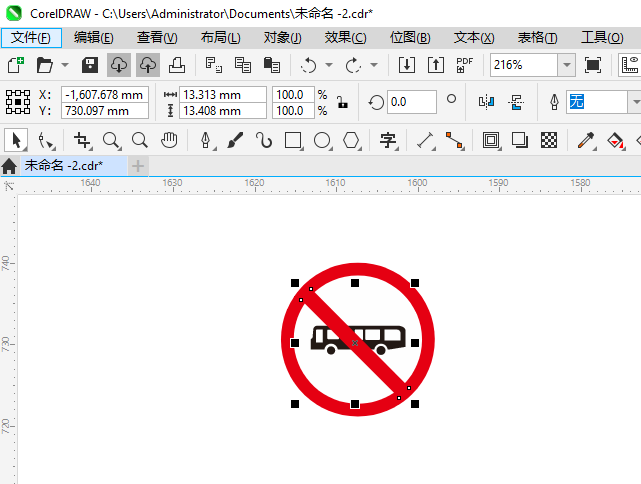The height and width of the screenshot is (484, 641).
Task: Select the Ellipse tool
Action: (x=322, y=141)
